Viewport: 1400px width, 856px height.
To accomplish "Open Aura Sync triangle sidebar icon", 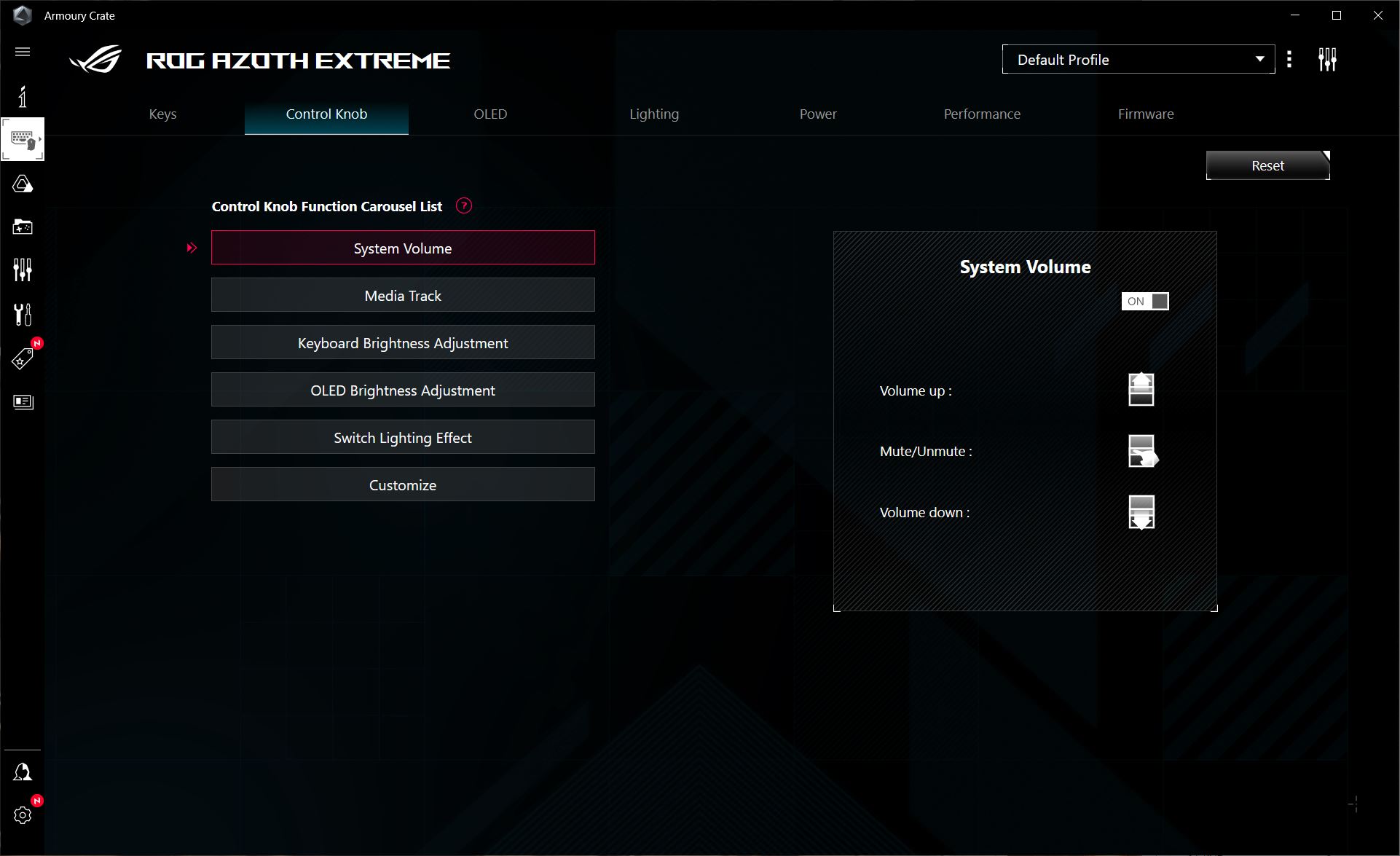I will pyautogui.click(x=23, y=184).
